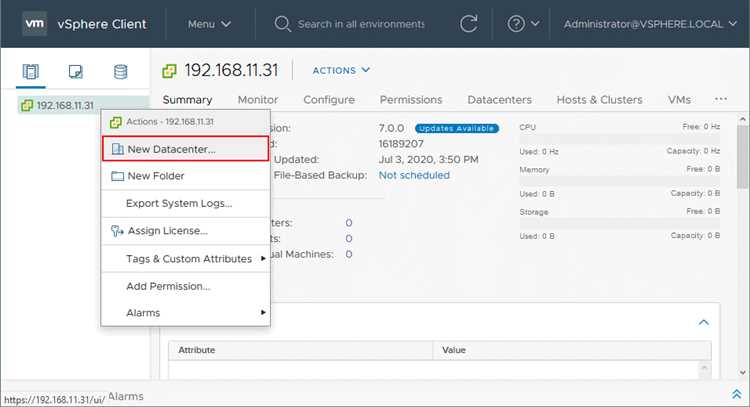Image resolution: width=750 pixels, height=407 pixels.
Task: Switch to Storage inventory view icon
Action: (x=121, y=72)
